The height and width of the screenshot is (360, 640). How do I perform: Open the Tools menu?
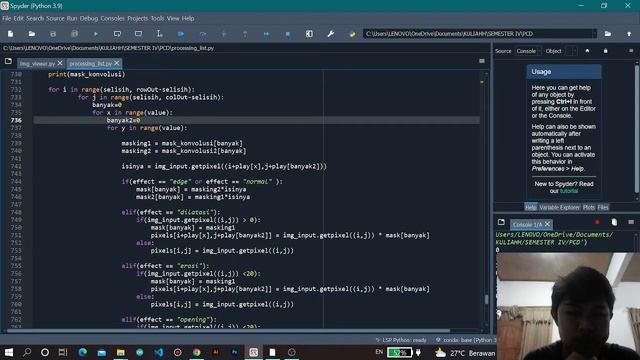[157, 18]
